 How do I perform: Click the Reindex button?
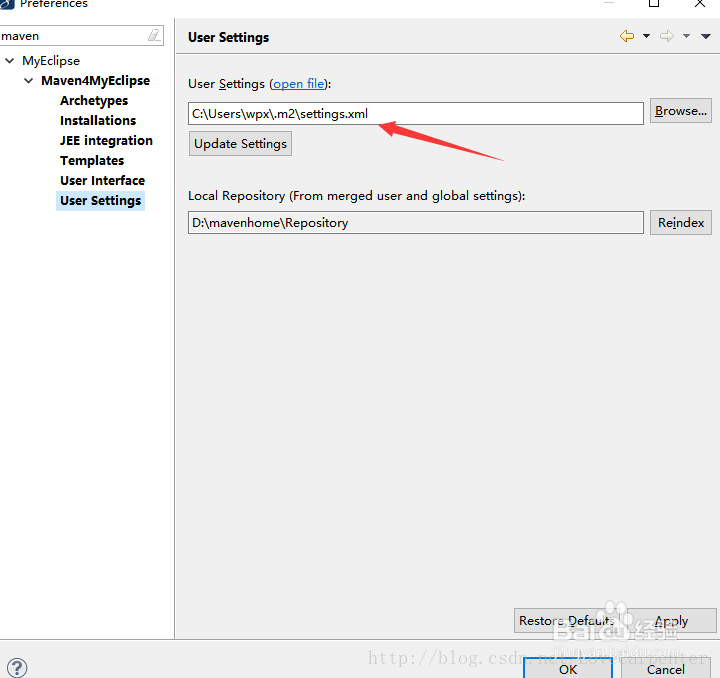[681, 223]
